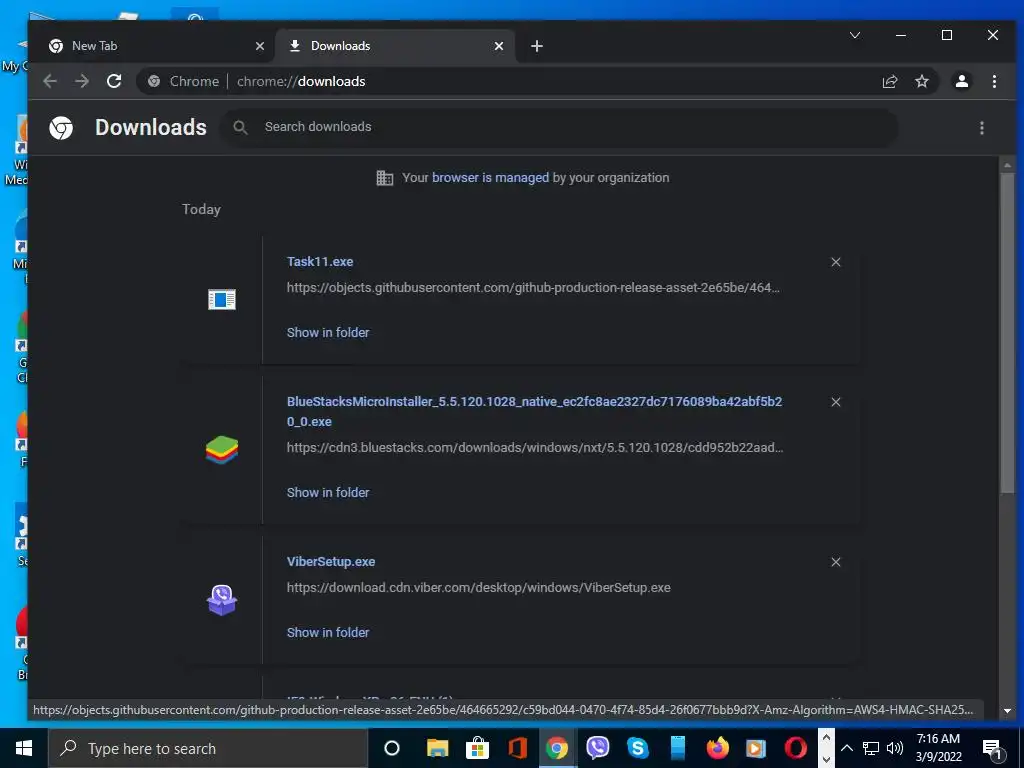
Task: Remove Task11.exe from the list
Action: (x=836, y=262)
